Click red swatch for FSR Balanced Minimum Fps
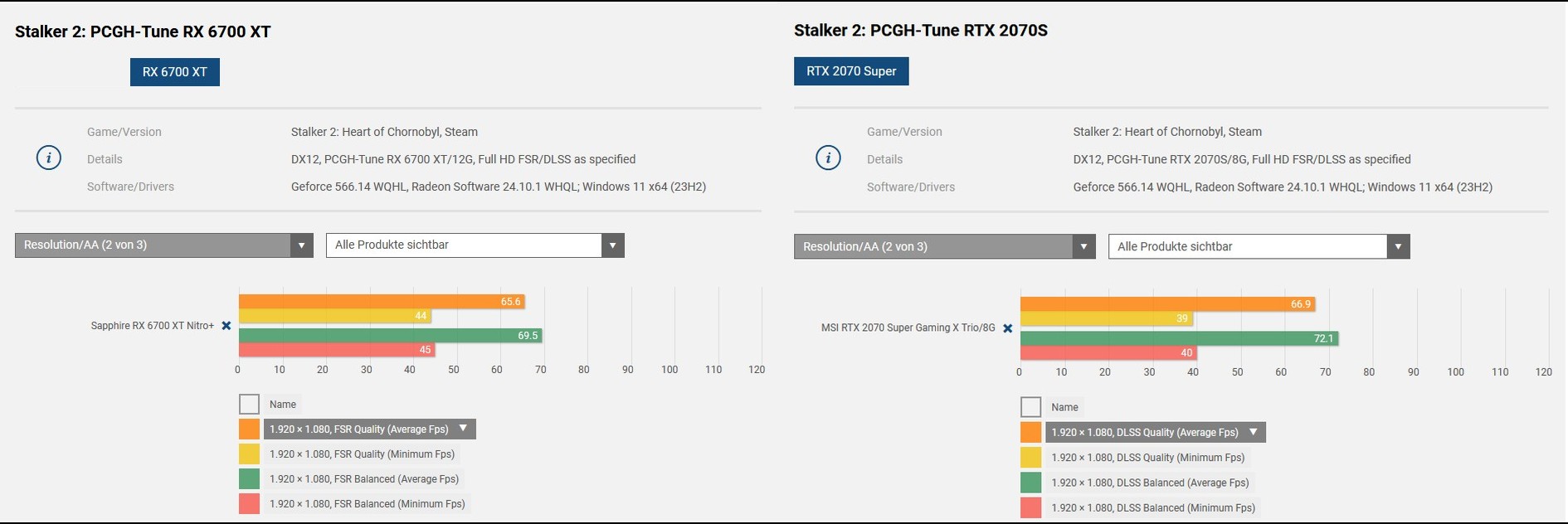This screenshot has width=1568, height=524. click(249, 504)
